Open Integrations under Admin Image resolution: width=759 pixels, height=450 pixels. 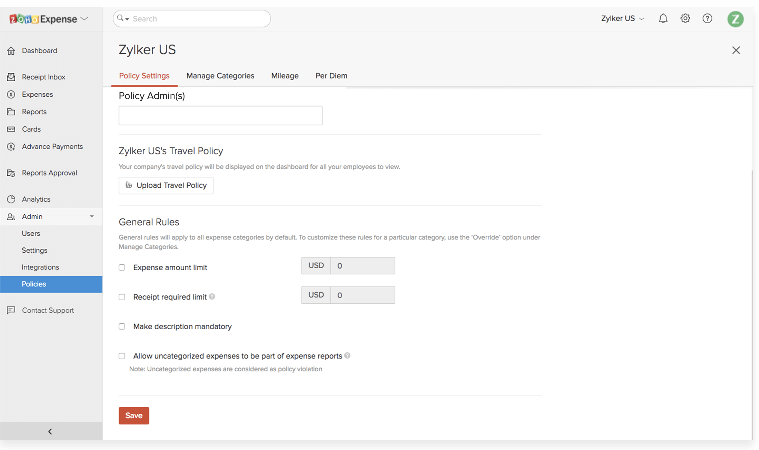[x=40, y=267]
